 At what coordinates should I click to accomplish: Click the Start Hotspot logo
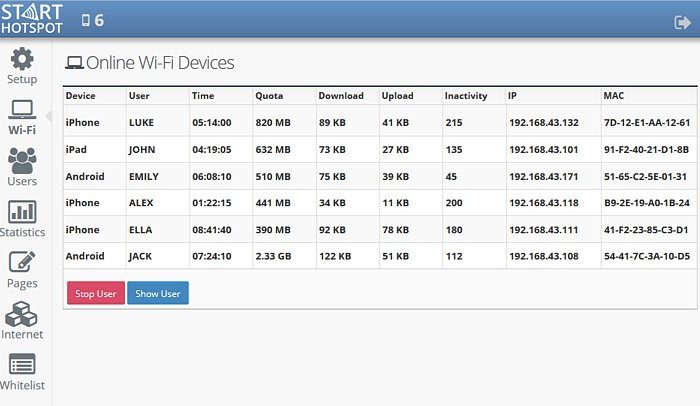coord(32,19)
